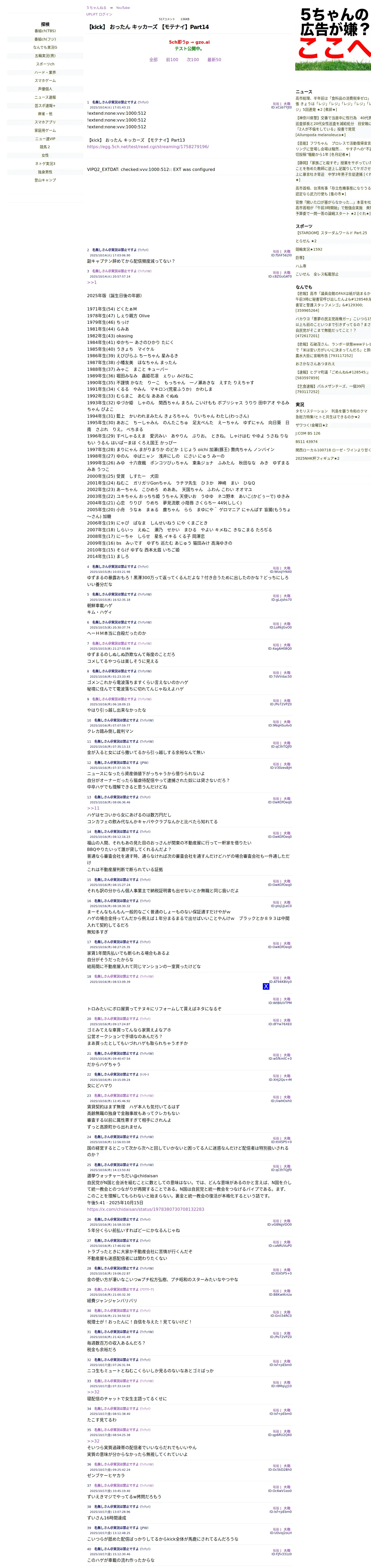Open the 2025NHK杯フィギュア★2 thread

(x=317, y=458)
